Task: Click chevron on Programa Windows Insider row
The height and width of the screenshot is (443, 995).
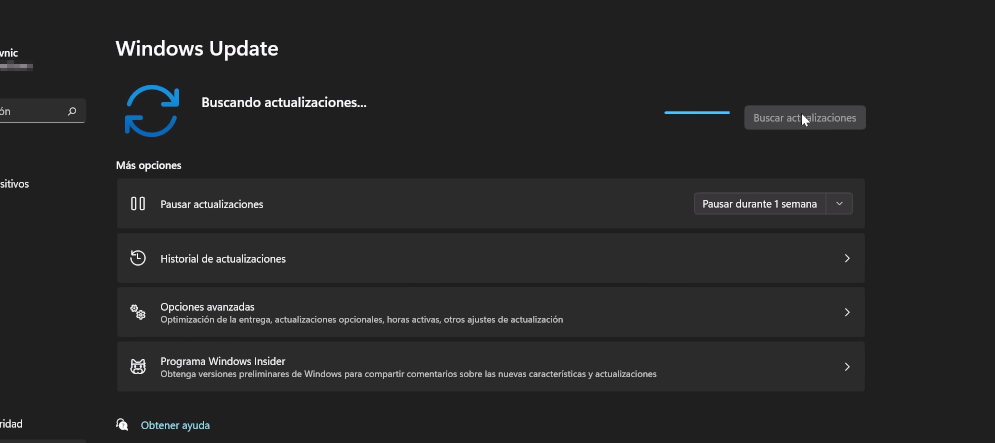Action: [846, 367]
